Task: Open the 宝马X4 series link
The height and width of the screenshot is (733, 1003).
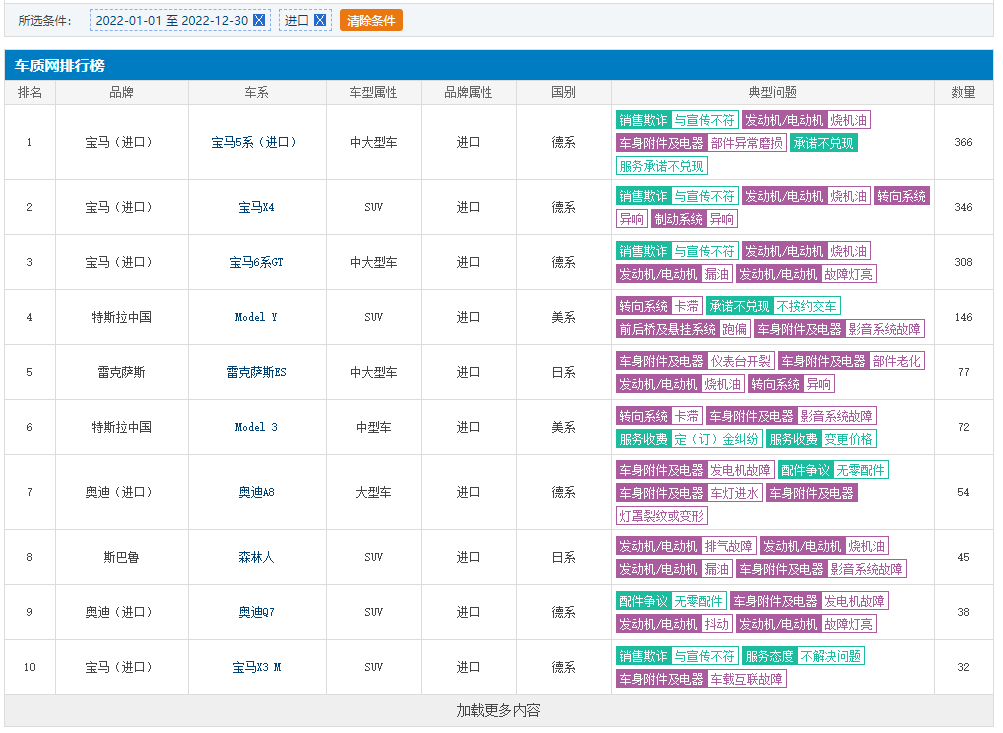Action: pos(256,207)
